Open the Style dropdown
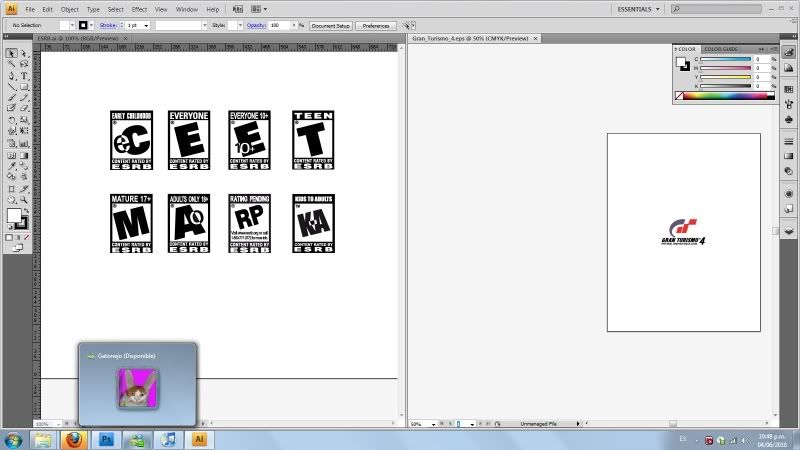Screen dimensions: 800x450 240,25
